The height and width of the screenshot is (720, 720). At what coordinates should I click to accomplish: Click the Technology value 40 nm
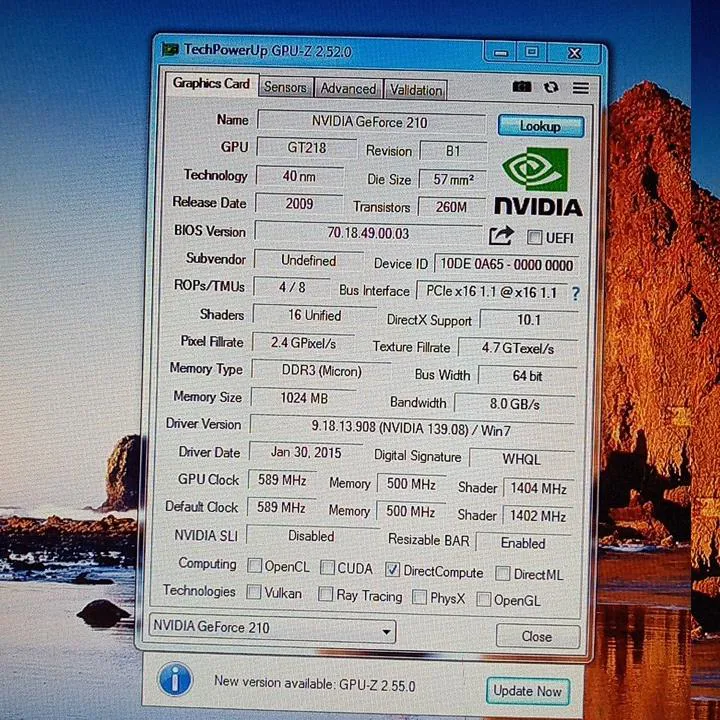[x=299, y=176]
